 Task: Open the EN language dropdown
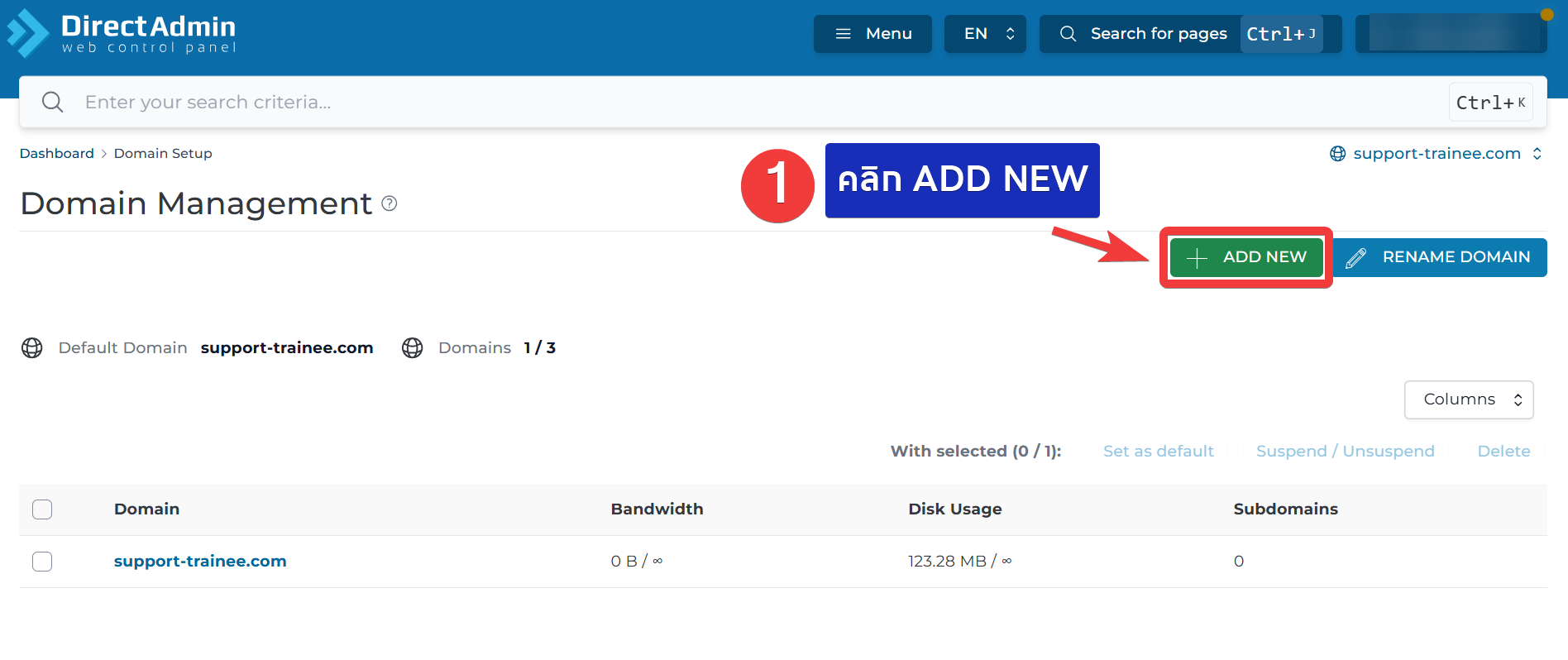tap(985, 34)
